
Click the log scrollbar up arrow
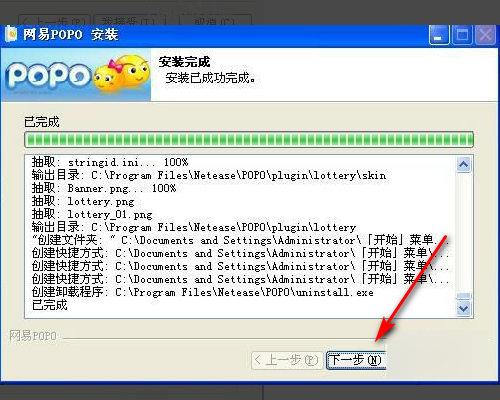tap(464, 164)
